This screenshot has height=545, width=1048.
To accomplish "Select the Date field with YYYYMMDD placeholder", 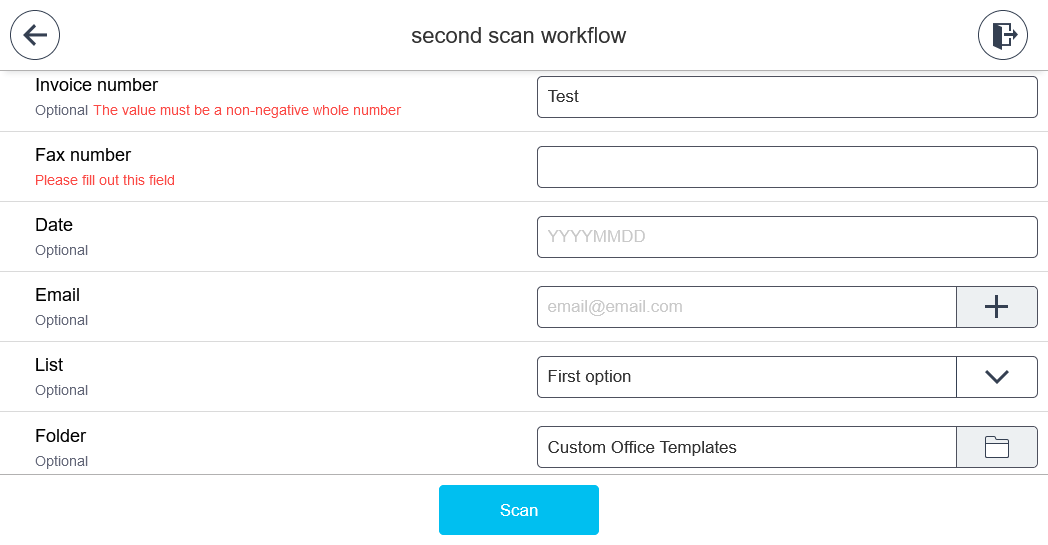I will [x=786, y=237].
